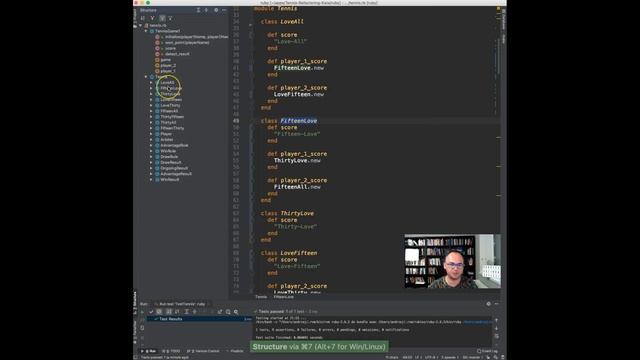Expand all nodes in Structure panel
This screenshot has height=360, width=640.
(198, 10)
